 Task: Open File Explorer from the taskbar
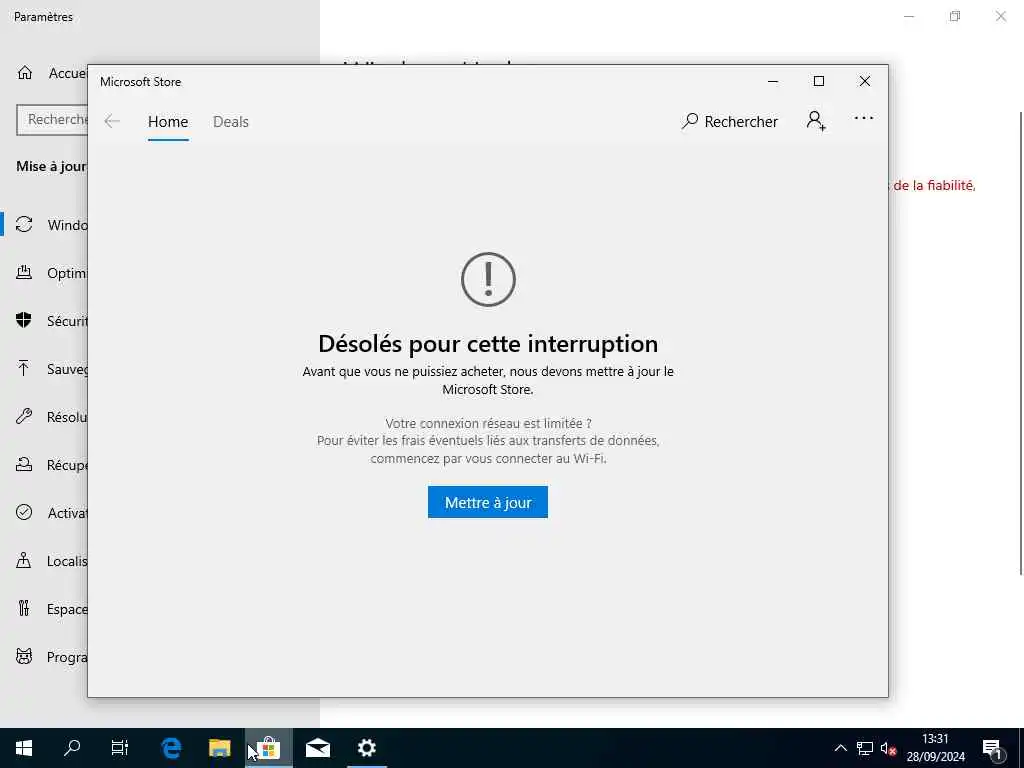(219, 748)
